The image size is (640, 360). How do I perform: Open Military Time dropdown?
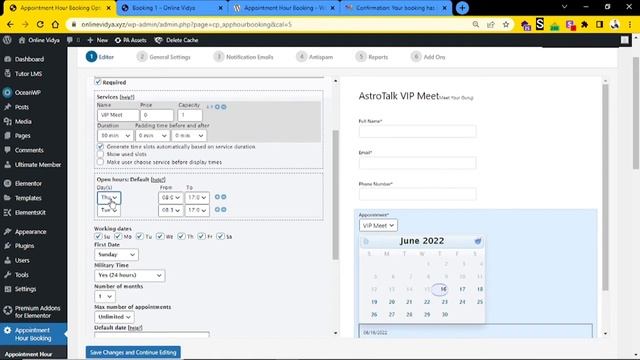(130, 275)
